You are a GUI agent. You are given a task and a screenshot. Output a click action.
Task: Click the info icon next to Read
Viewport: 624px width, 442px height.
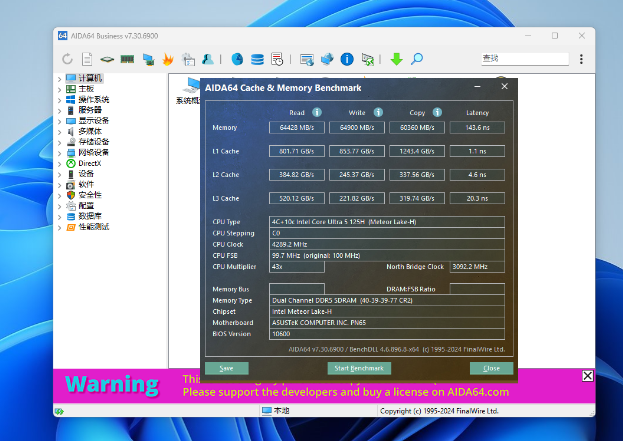[317, 112]
